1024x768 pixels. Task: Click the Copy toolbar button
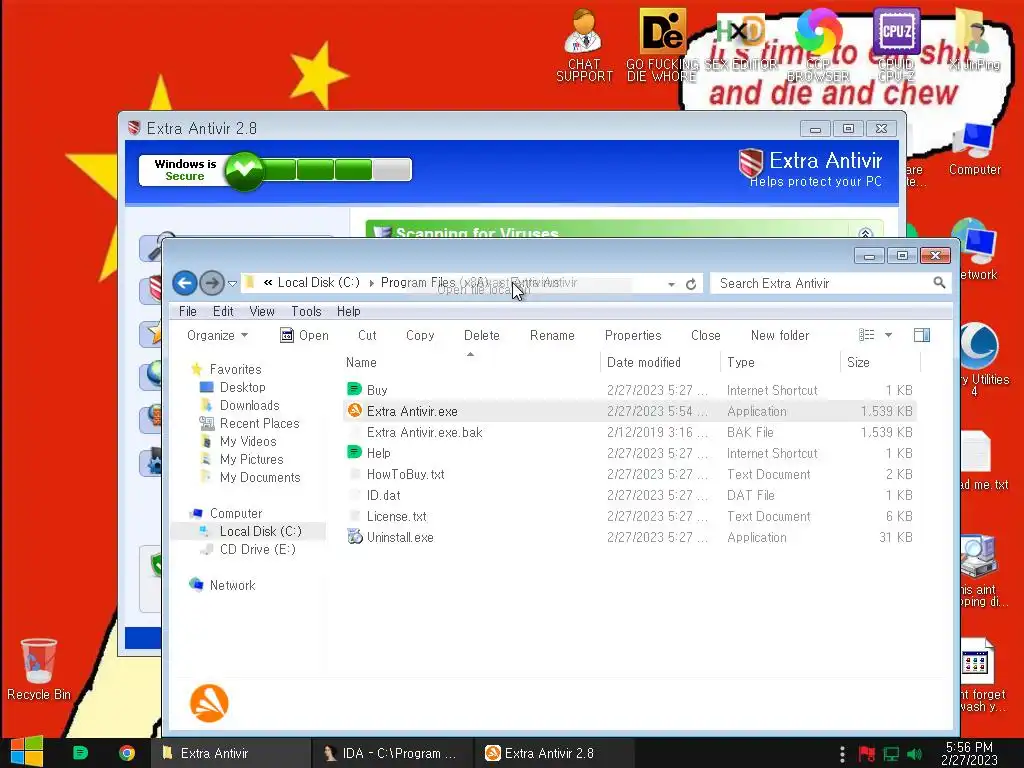point(420,336)
